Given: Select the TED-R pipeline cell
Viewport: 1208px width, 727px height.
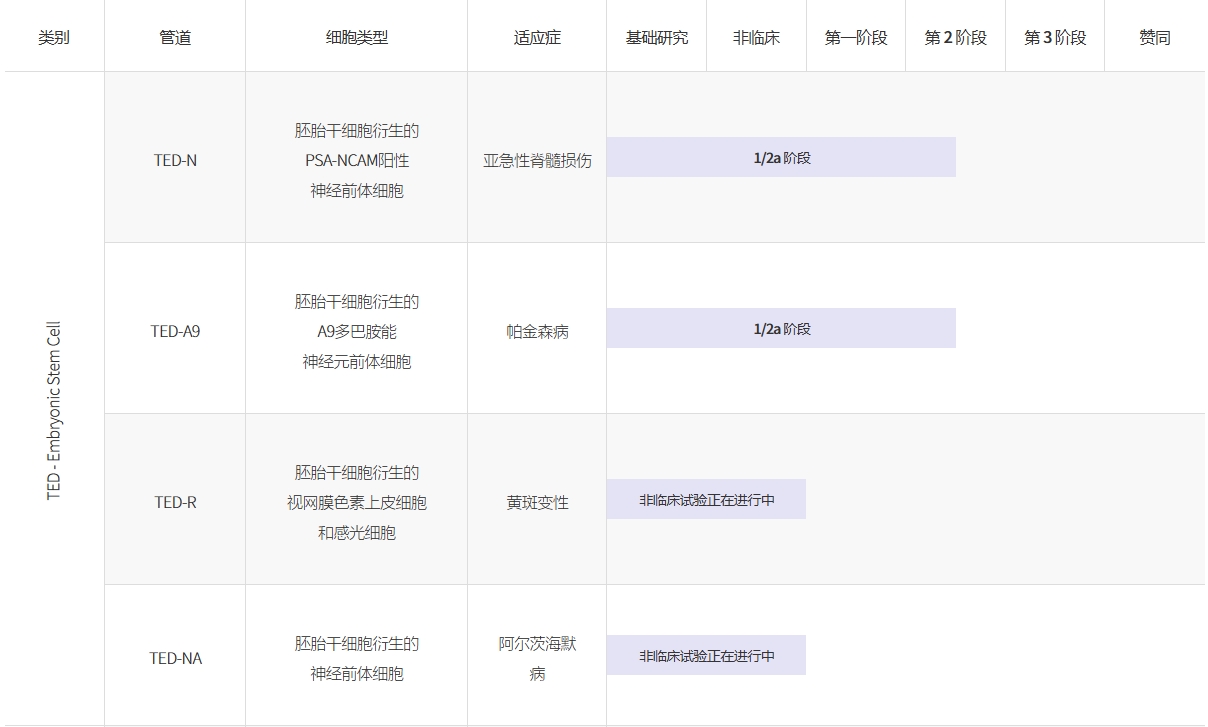Looking at the screenshot, I should (x=175, y=502).
